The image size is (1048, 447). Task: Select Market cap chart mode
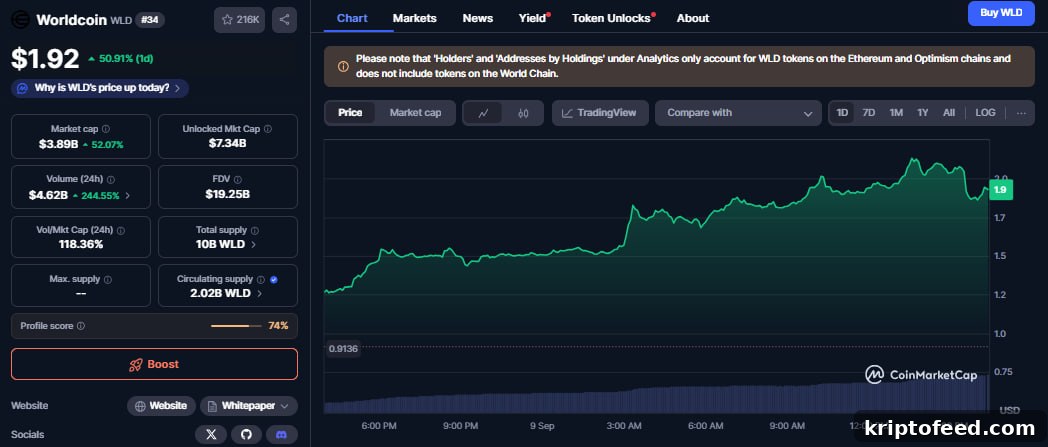(x=415, y=113)
